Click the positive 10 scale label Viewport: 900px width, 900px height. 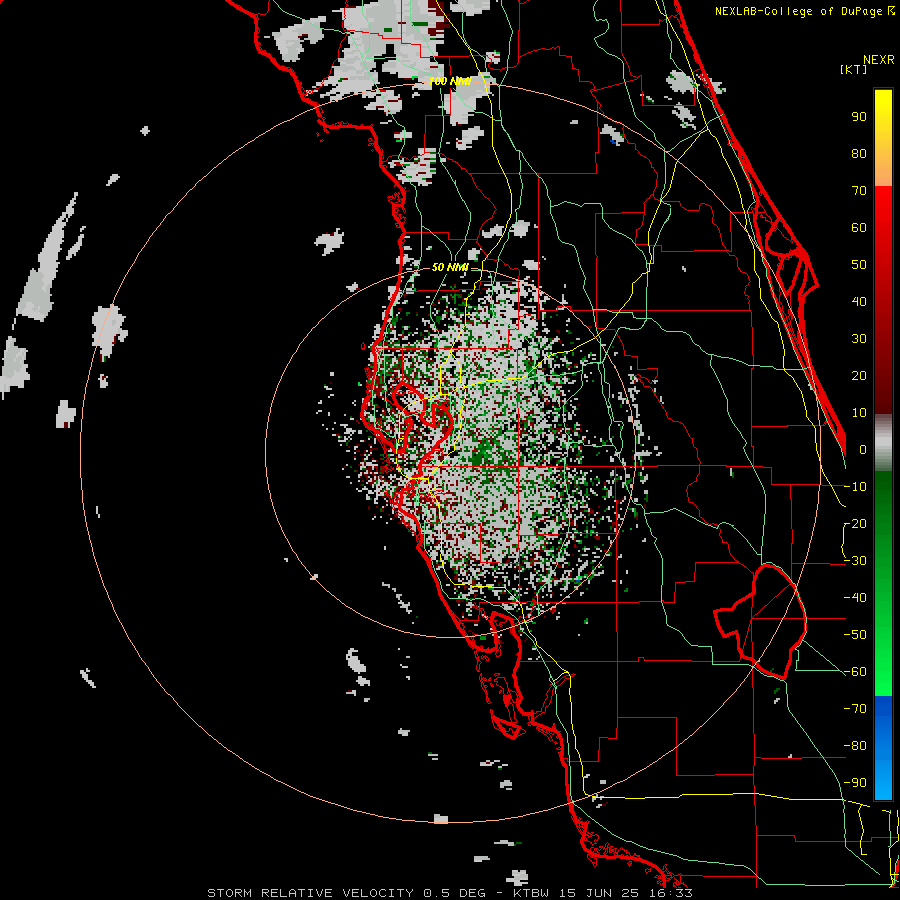pyautogui.click(x=859, y=413)
